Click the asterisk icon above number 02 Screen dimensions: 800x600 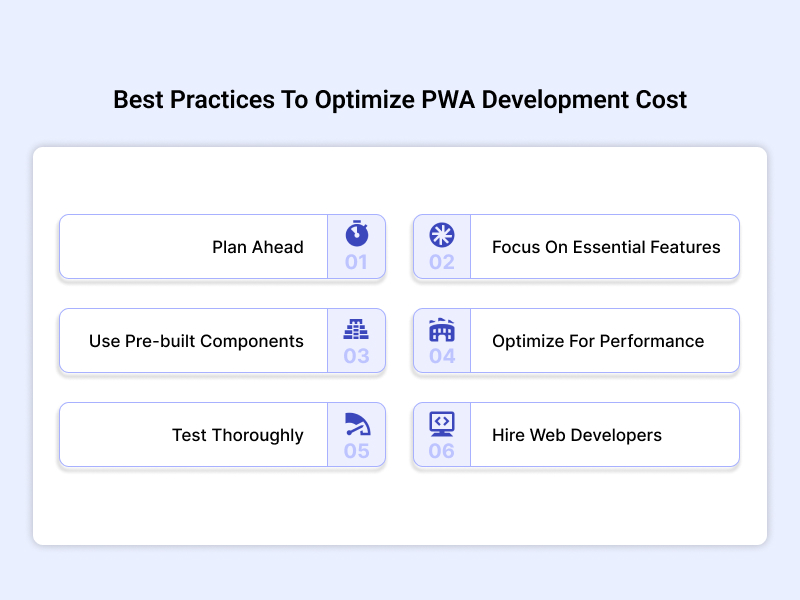click(x=441, y=234)
